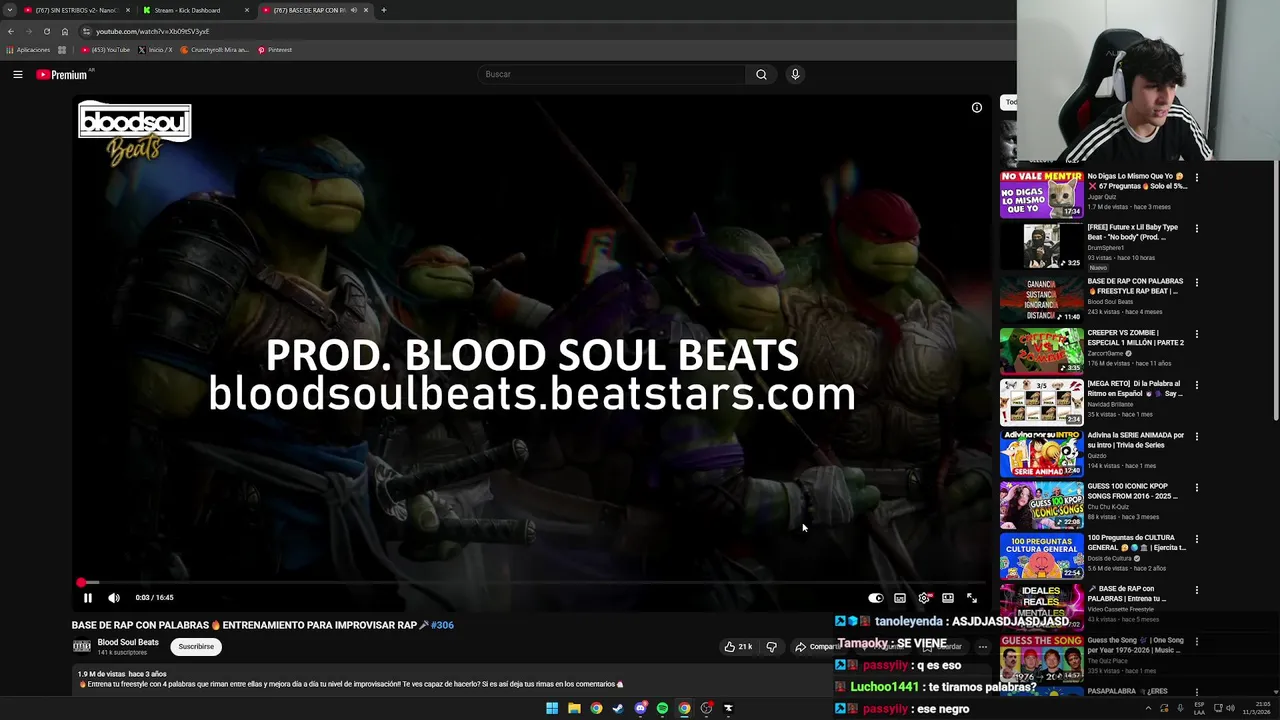This screenshot has height=720, width=1280.
Task: Open options menu for No Digas Lo Mismo
Action: (x=1196, y=178)
